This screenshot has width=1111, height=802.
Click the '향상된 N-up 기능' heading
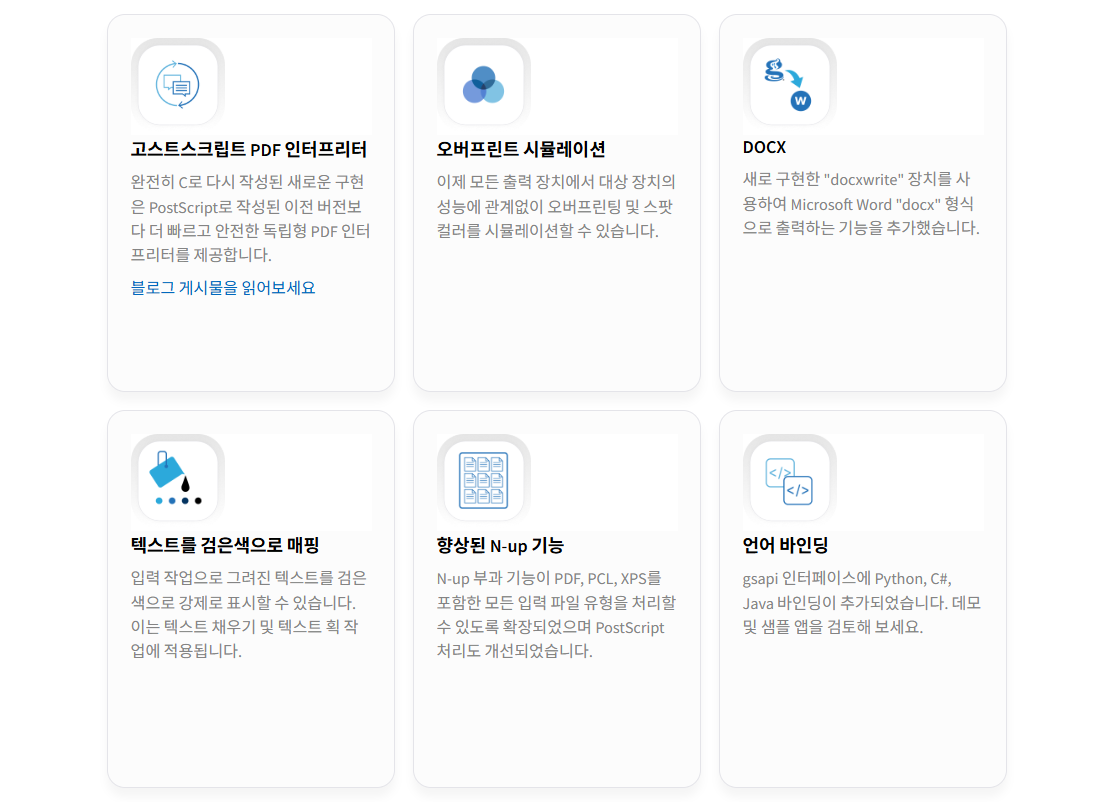click(500, 546)
